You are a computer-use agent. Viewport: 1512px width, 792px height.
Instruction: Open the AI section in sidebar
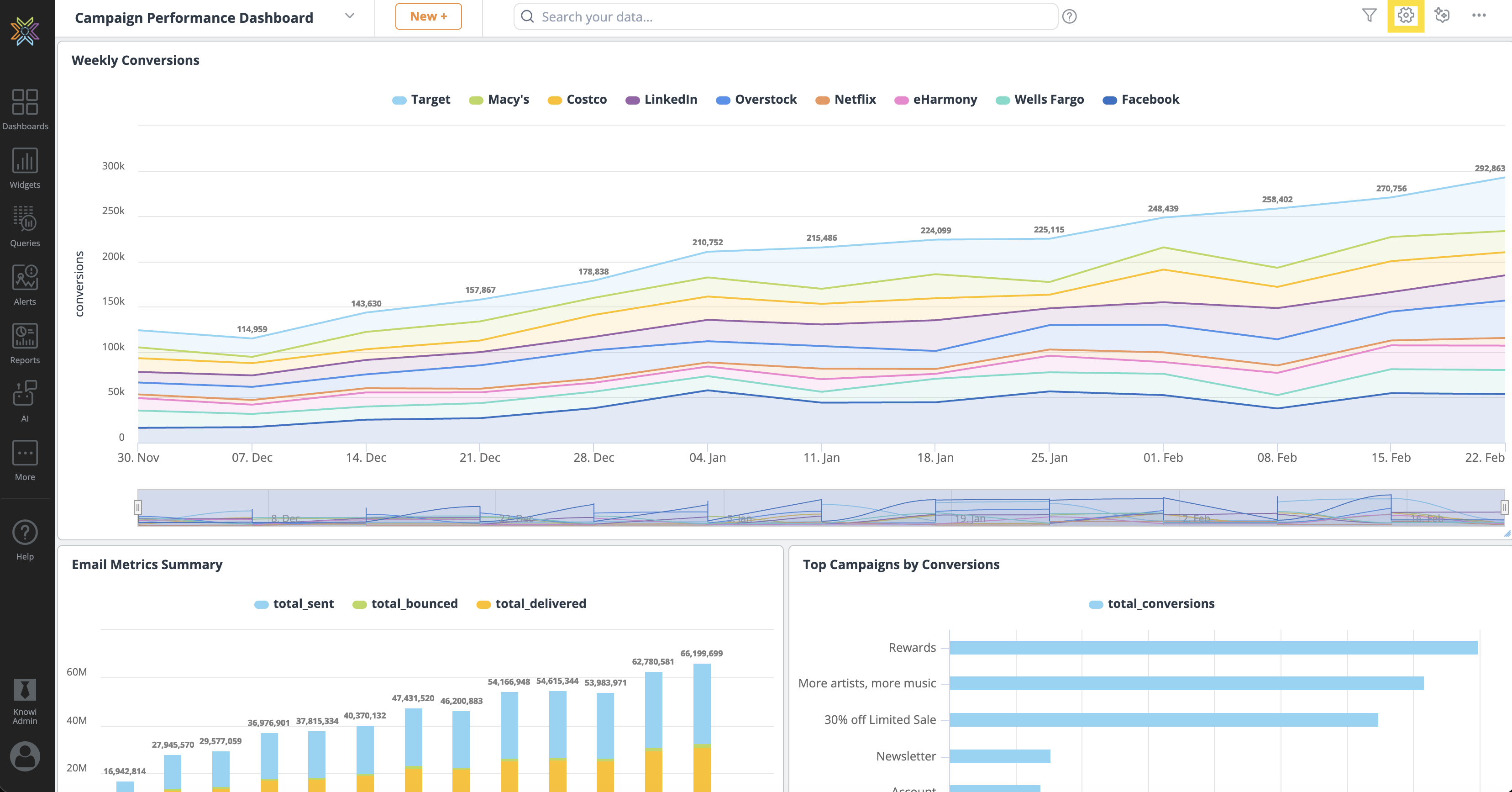25,401
